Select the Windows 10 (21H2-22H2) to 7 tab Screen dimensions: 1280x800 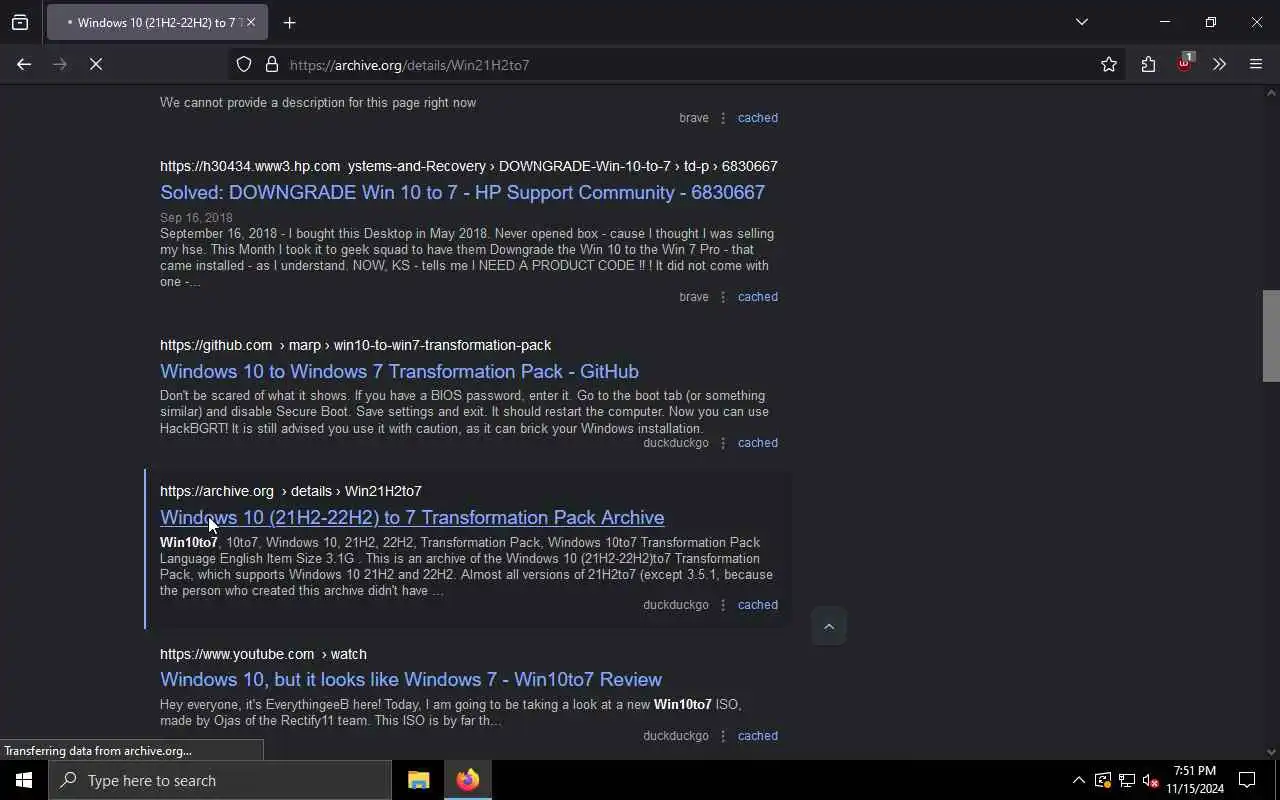(x=157, y=22)
